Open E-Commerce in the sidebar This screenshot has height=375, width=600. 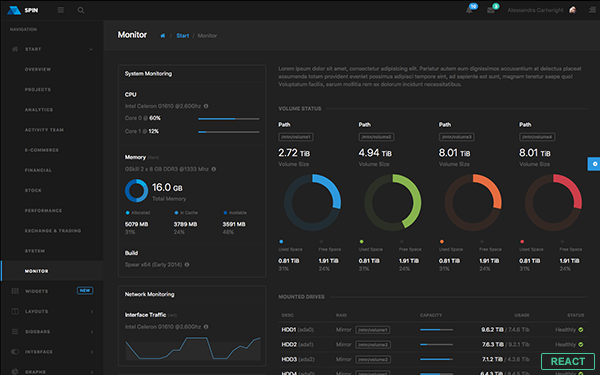click(42, 150)
